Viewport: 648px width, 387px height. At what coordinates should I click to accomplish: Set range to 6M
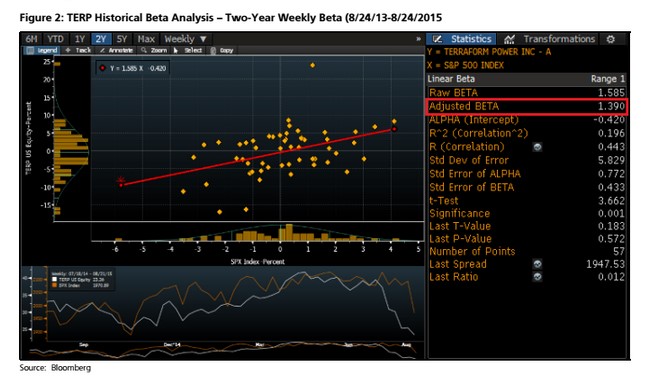31,39
